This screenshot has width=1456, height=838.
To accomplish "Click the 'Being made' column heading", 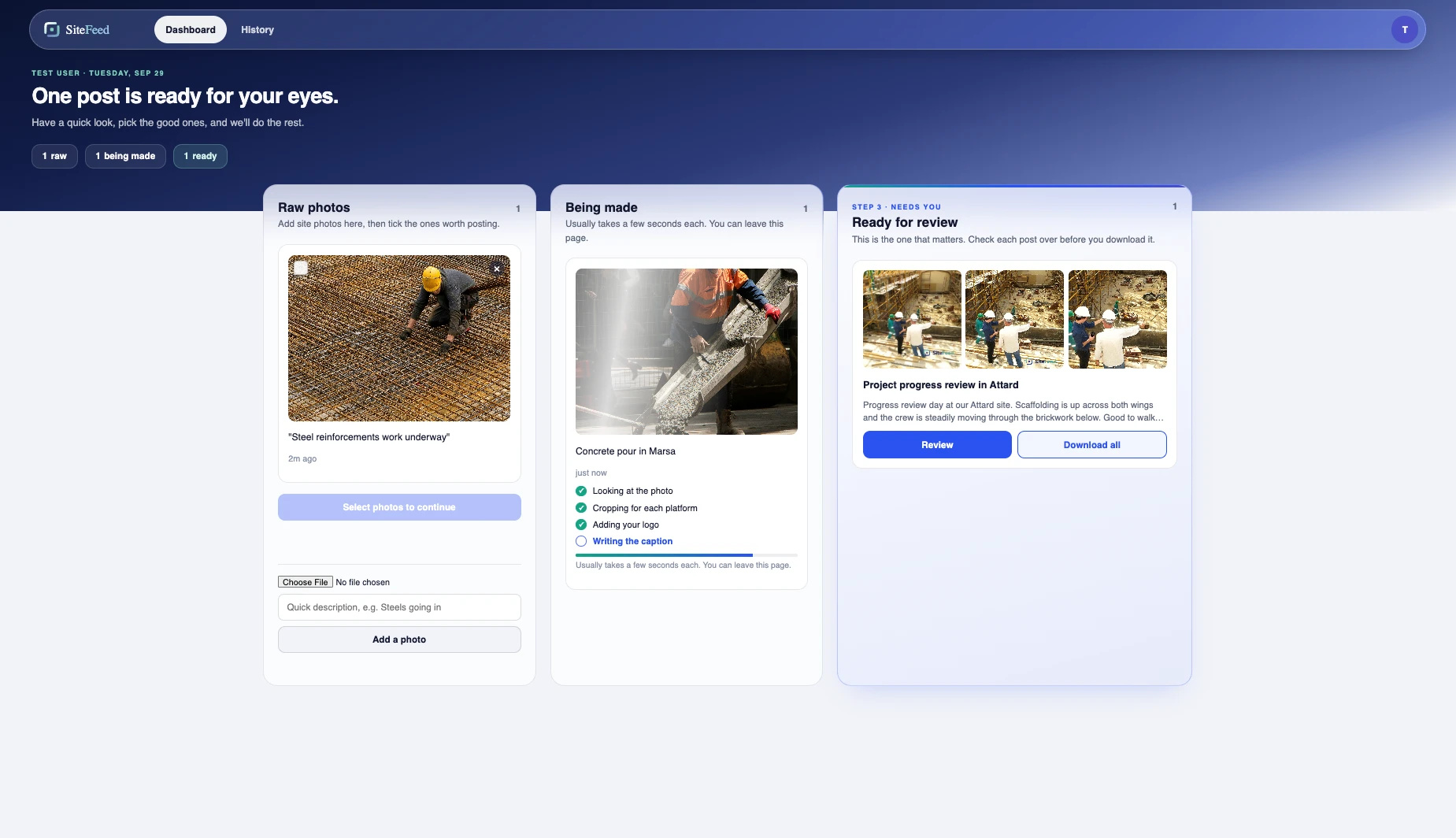I will pyautogui.click(x=601, y=208).
